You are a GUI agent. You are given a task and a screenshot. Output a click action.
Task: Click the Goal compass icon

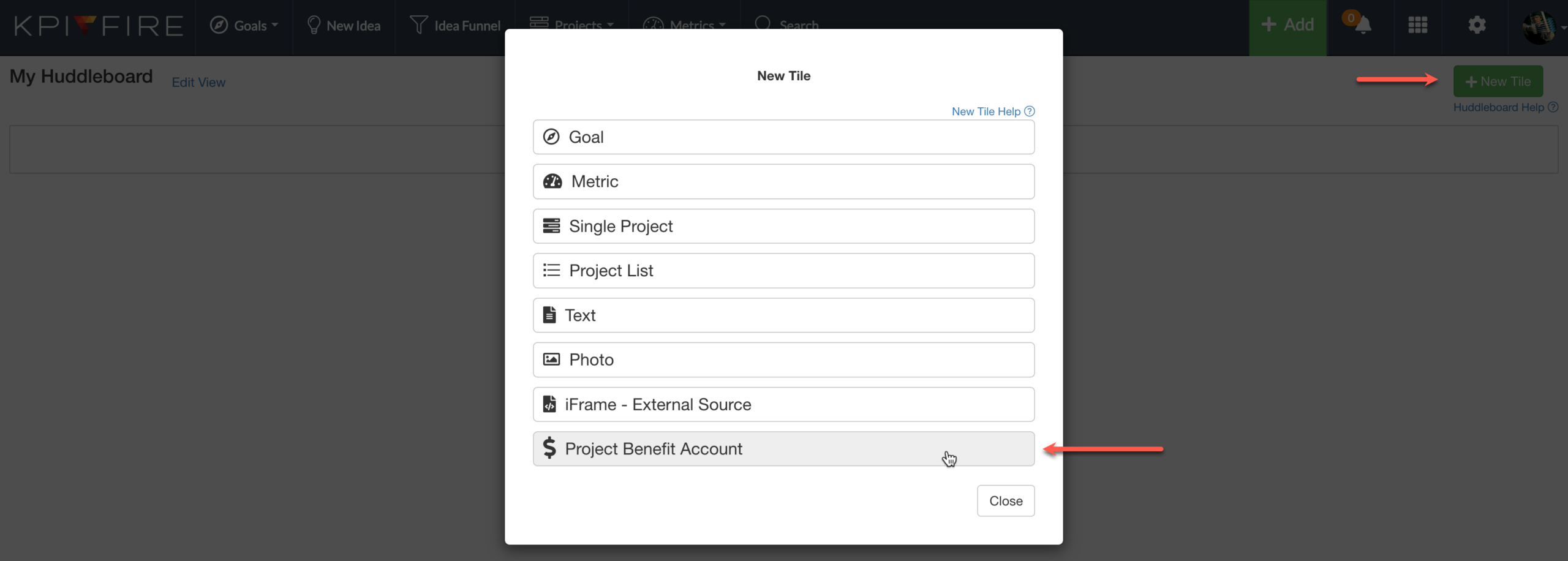[x=551, y=137]
